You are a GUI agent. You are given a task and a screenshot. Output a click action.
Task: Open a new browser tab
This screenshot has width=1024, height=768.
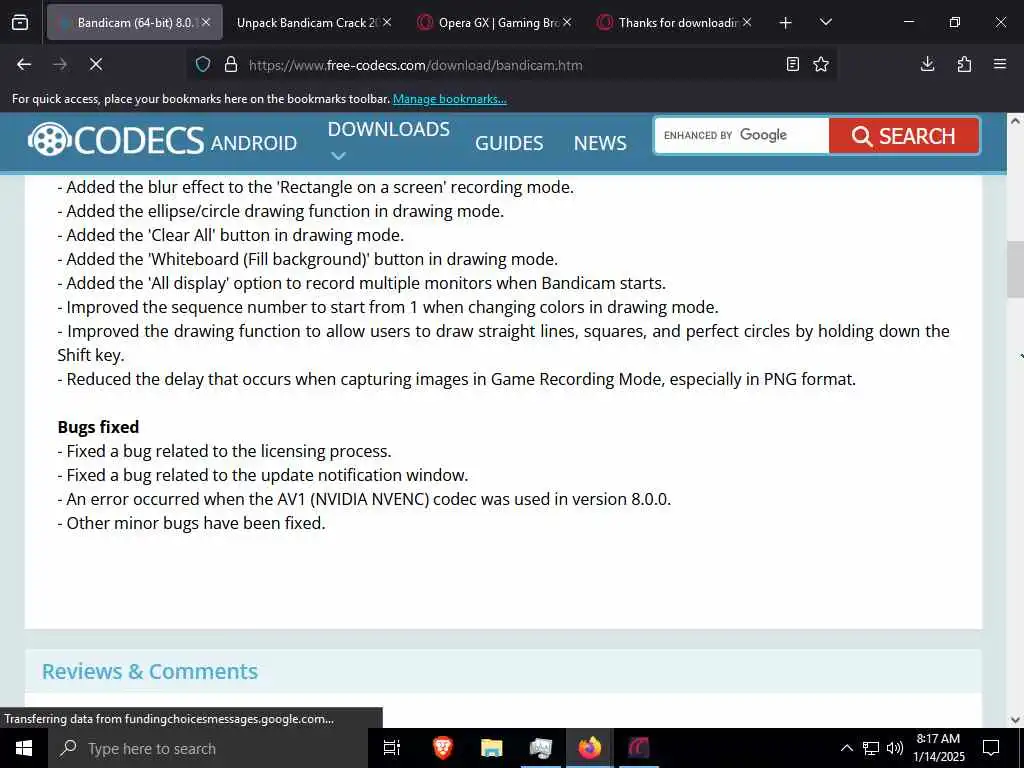(786, 23)
